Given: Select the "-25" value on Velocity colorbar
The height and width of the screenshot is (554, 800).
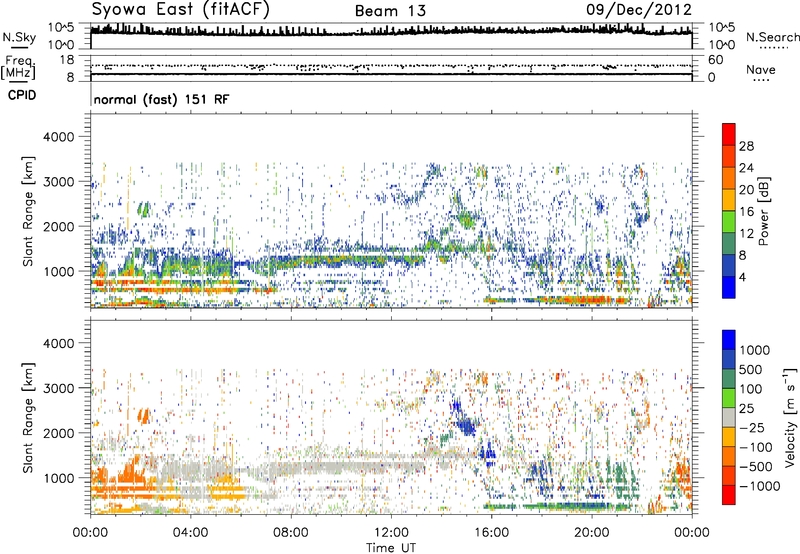Looking at the screenshot, I should [x=752, y=428].
